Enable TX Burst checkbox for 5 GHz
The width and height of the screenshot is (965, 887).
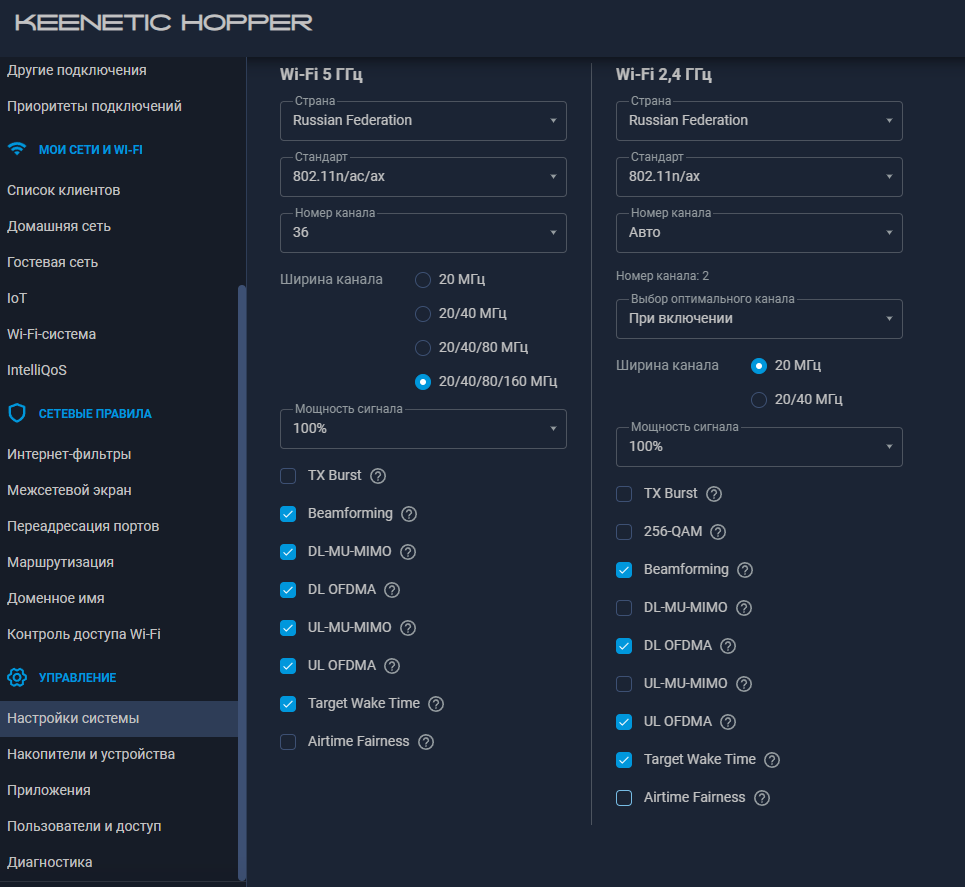click(x=288, y=476)
